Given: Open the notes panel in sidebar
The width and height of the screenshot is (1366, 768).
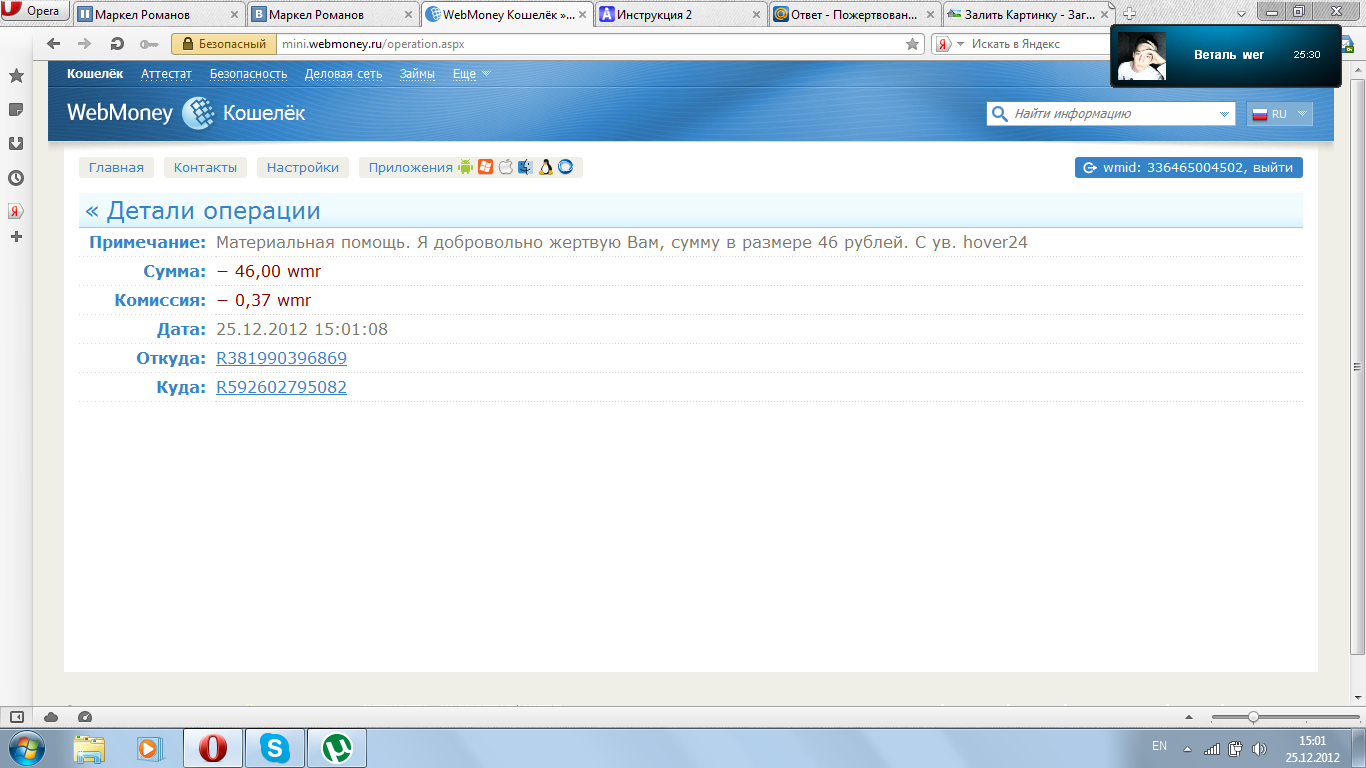Looking at the screenshot, I should coord(16,109).
